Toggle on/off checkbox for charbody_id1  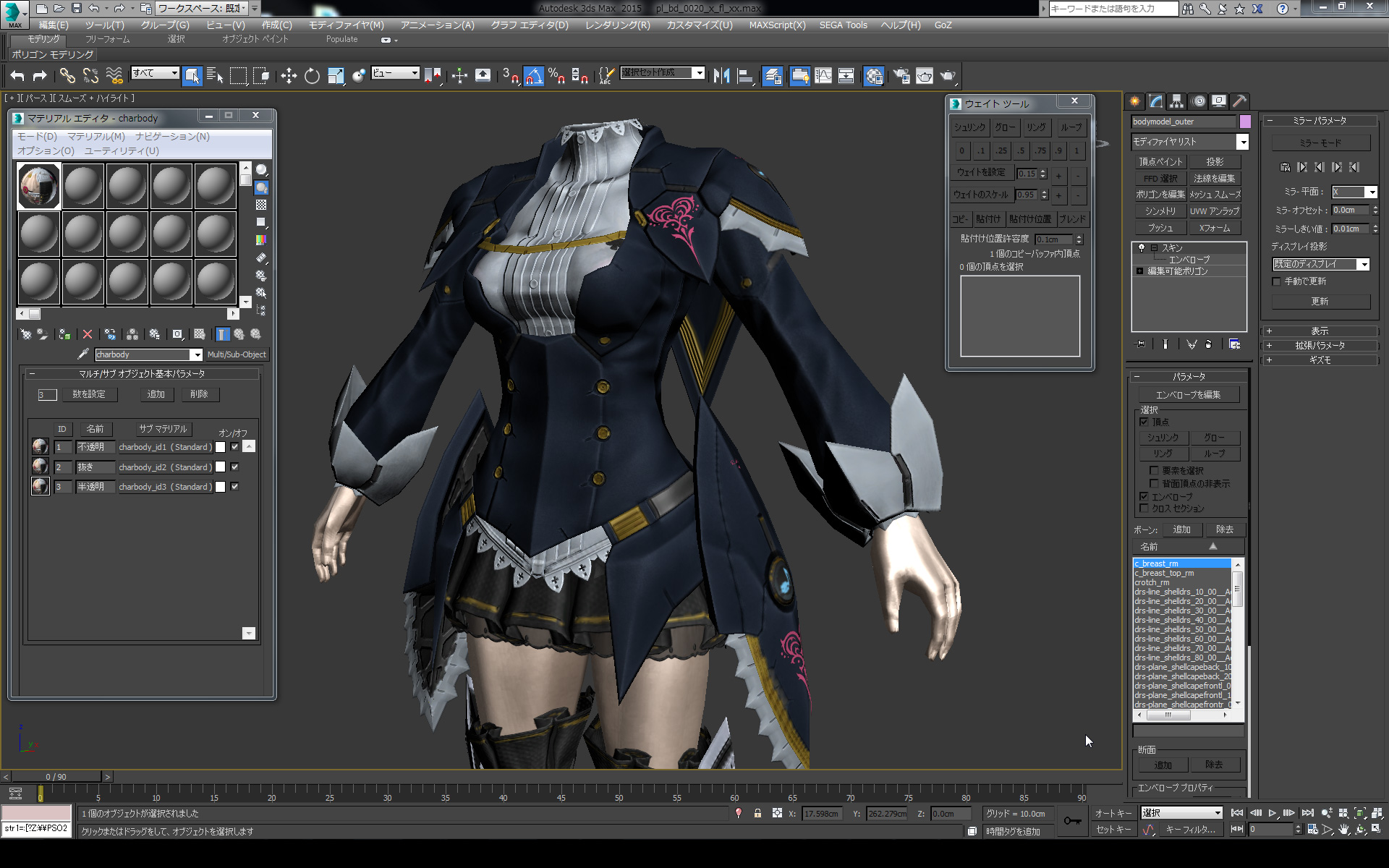[x=234, y=447]
